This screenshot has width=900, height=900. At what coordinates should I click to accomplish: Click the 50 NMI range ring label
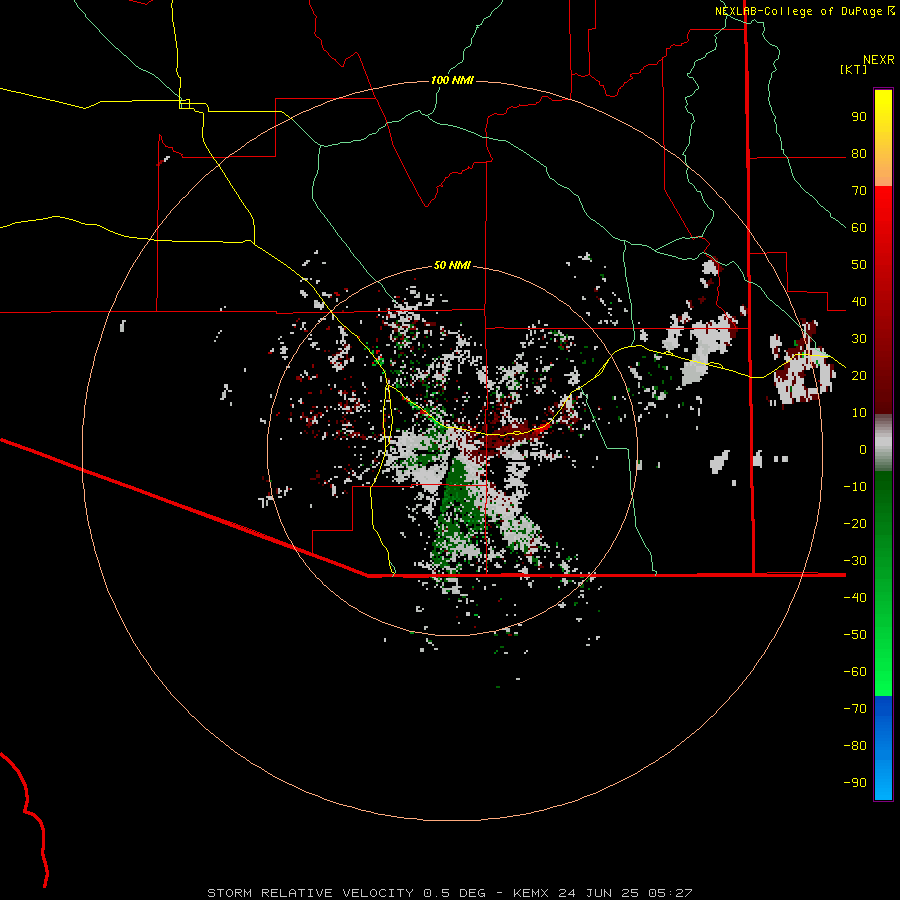452,265
